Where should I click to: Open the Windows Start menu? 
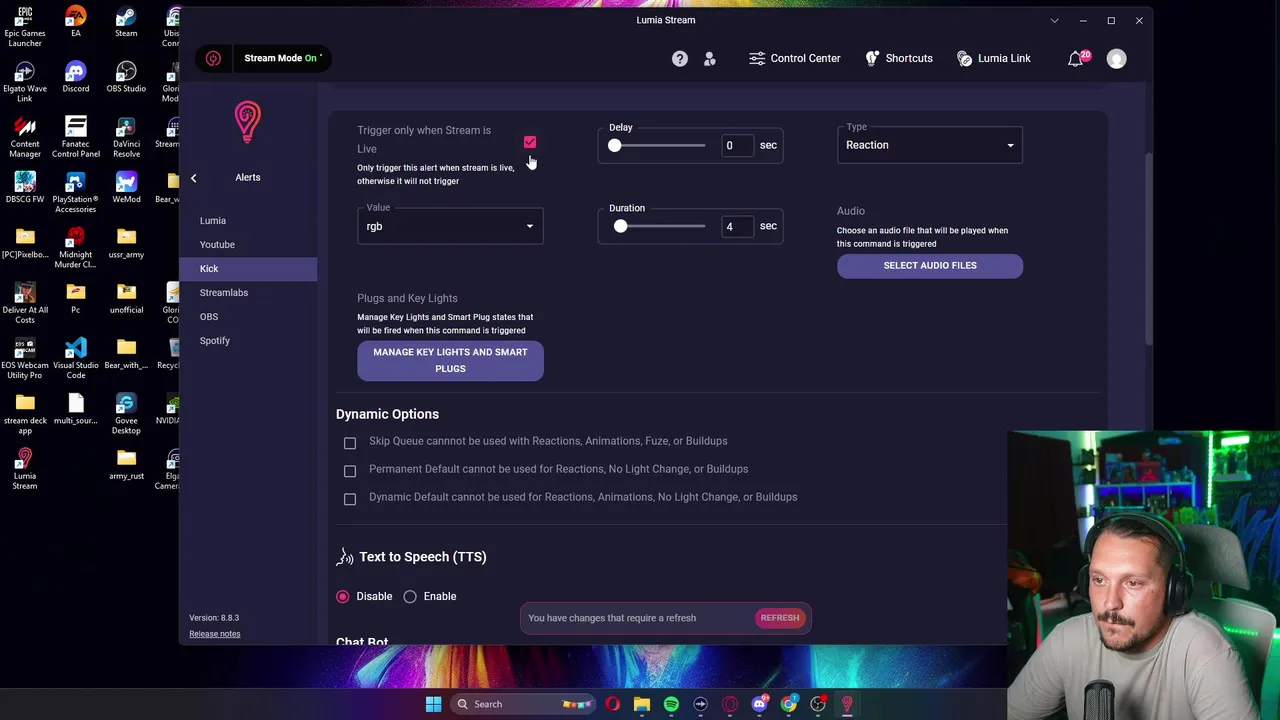tap(433, 704)
